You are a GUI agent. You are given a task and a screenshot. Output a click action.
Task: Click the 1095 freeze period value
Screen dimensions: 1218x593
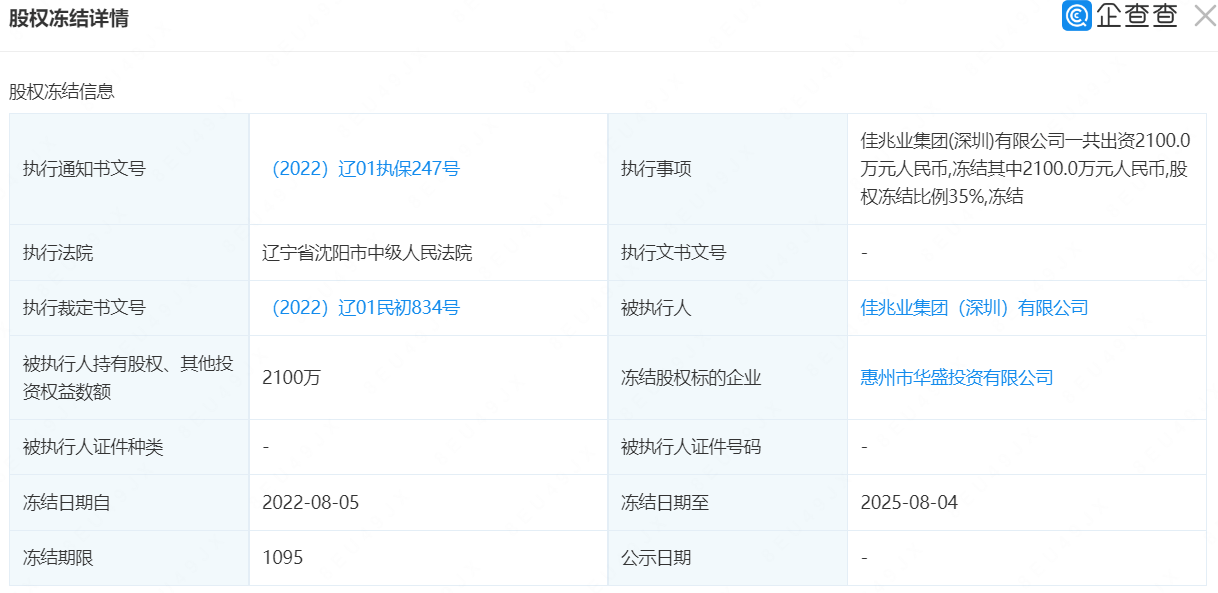(282, 558)
